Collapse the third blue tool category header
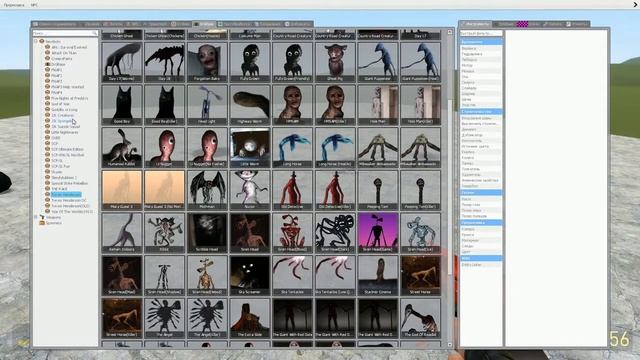The image size is (640, 360). point(481,192)
